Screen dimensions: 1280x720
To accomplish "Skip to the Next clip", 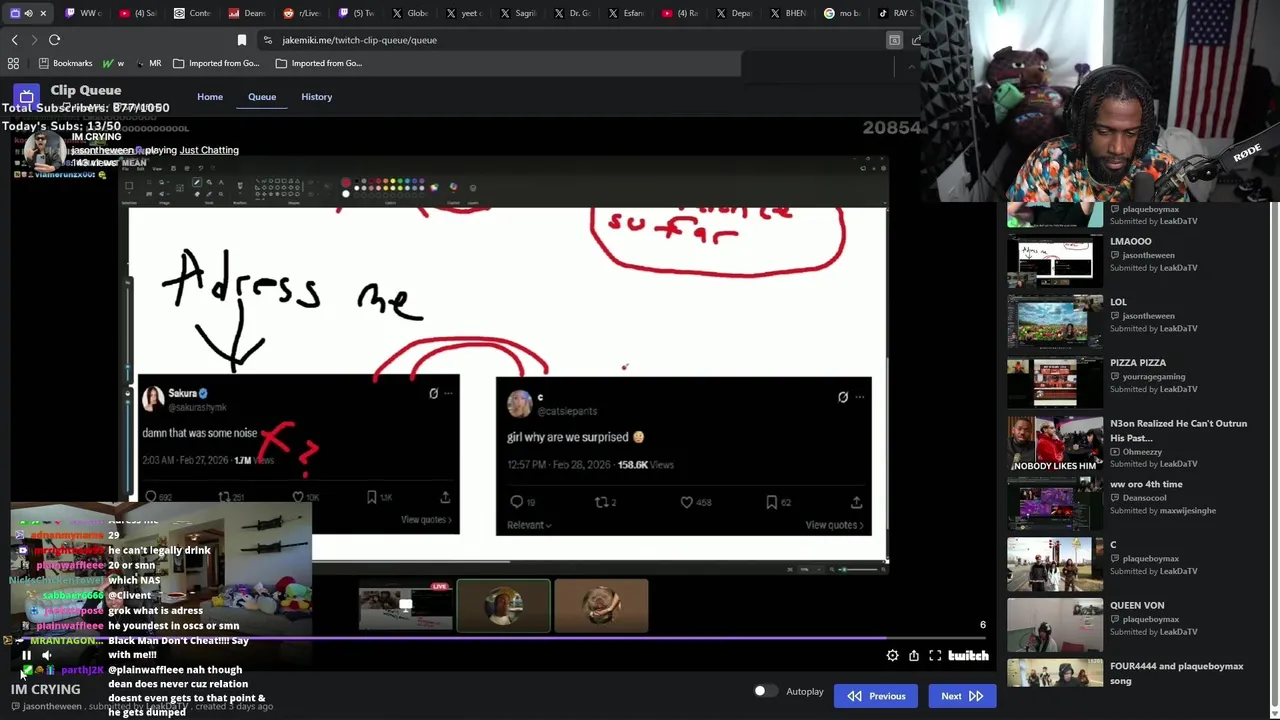I will [x=962, y=696].
